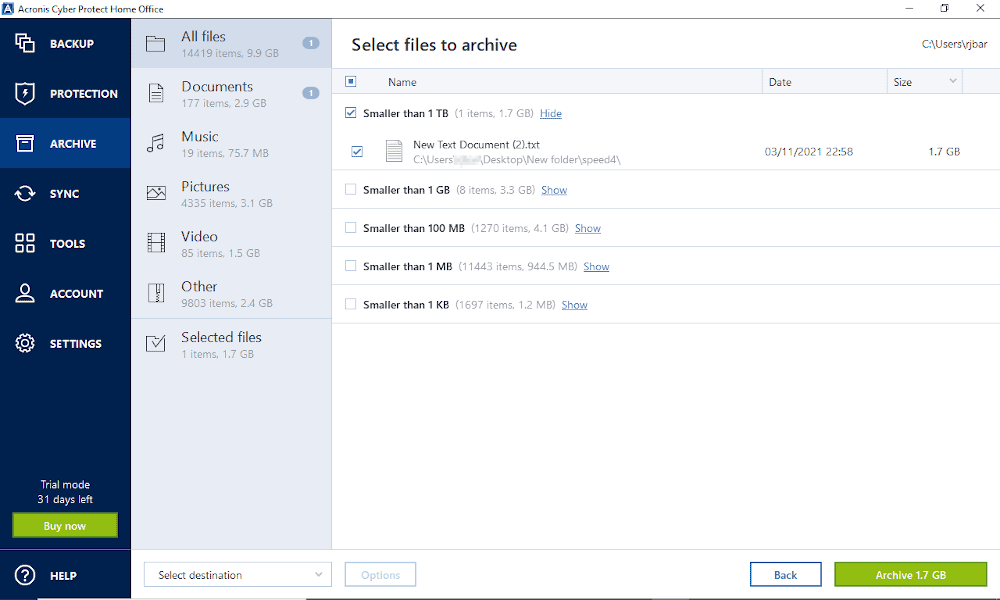1000x600 pixels.
Task: Click the Help question mark icon
Action: pos(25,575)
